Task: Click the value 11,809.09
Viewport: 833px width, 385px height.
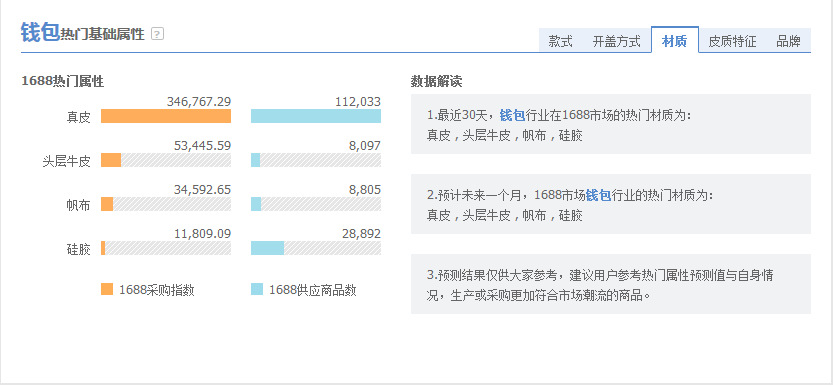Action: coord(202,234)
